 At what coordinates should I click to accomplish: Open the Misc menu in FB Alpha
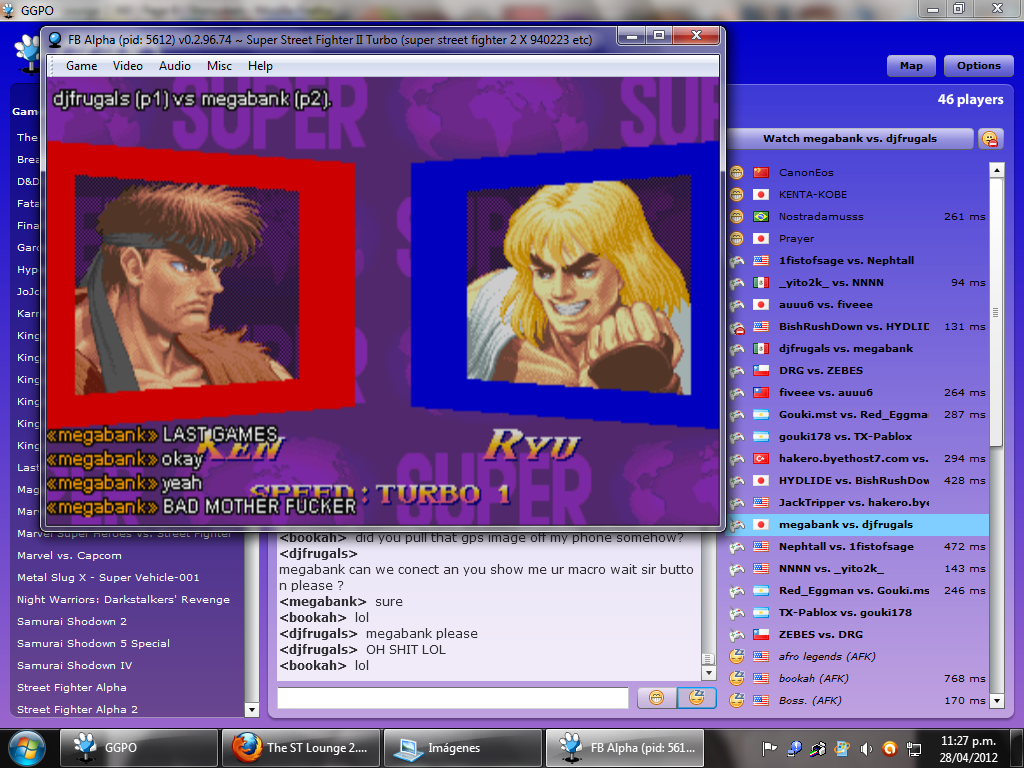(219, 66)
